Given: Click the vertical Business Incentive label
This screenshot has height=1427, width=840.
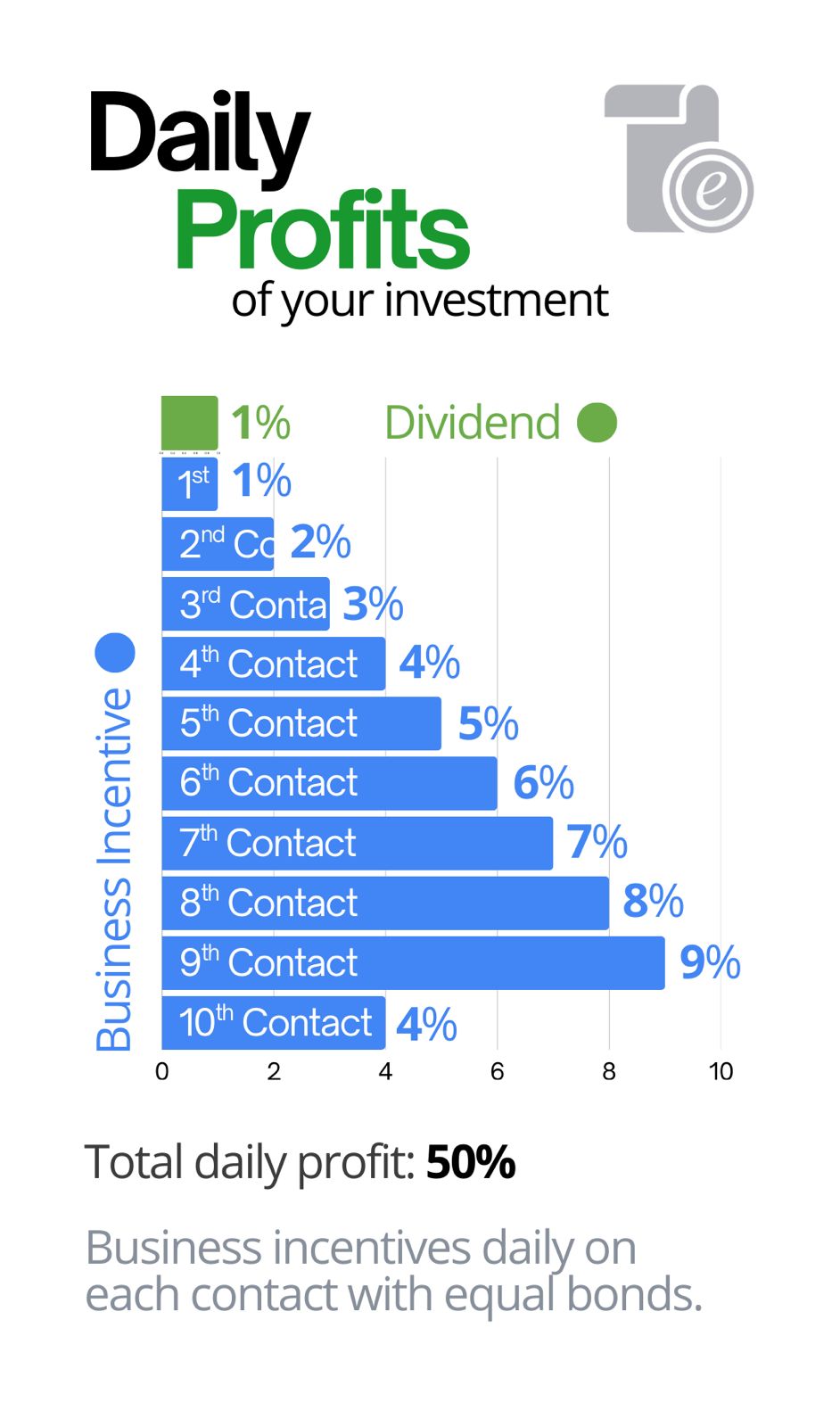Looking at the screenshot, I should point(114,870).
